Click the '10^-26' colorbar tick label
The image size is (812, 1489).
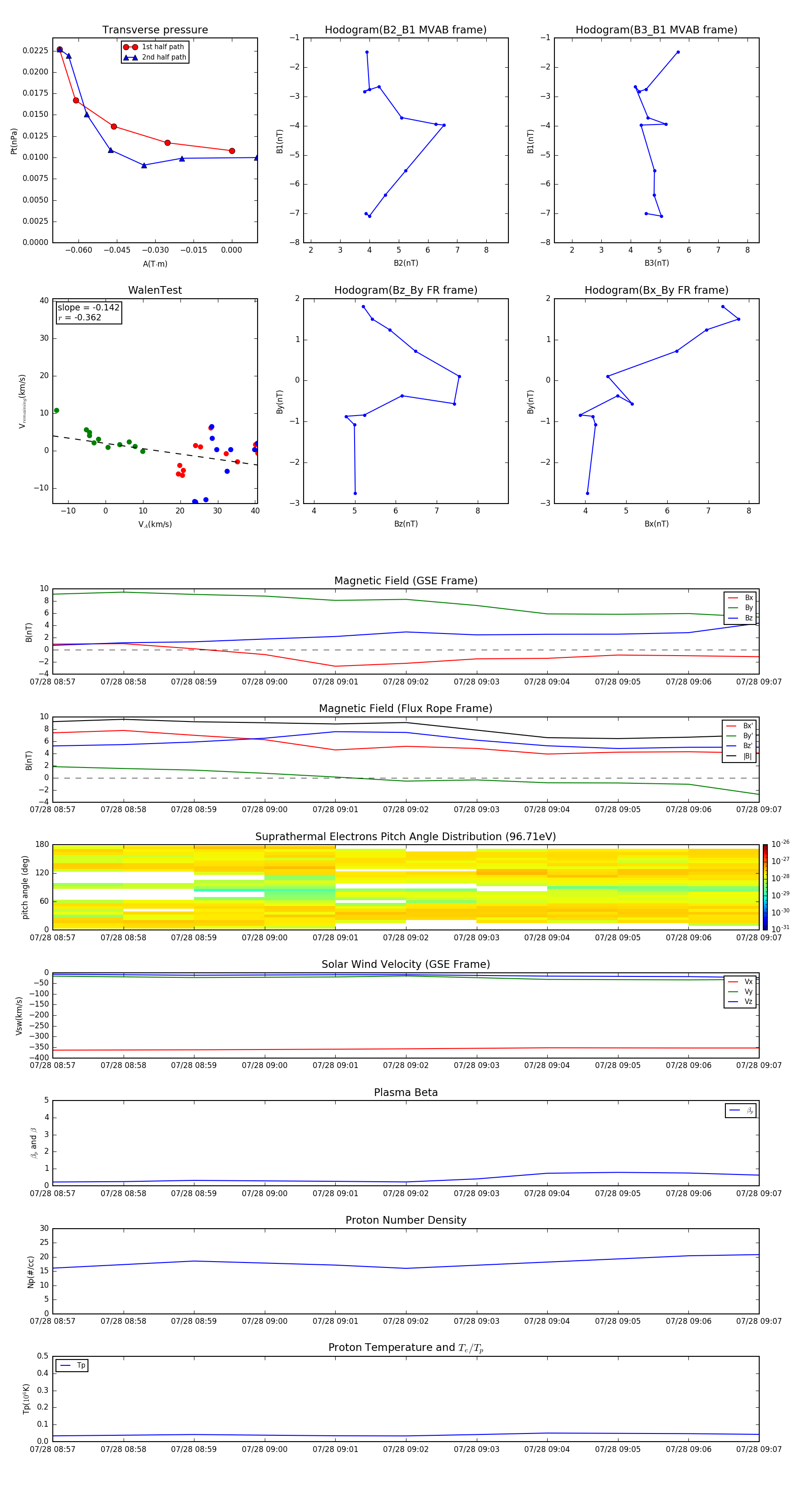[x=780, y=844]
